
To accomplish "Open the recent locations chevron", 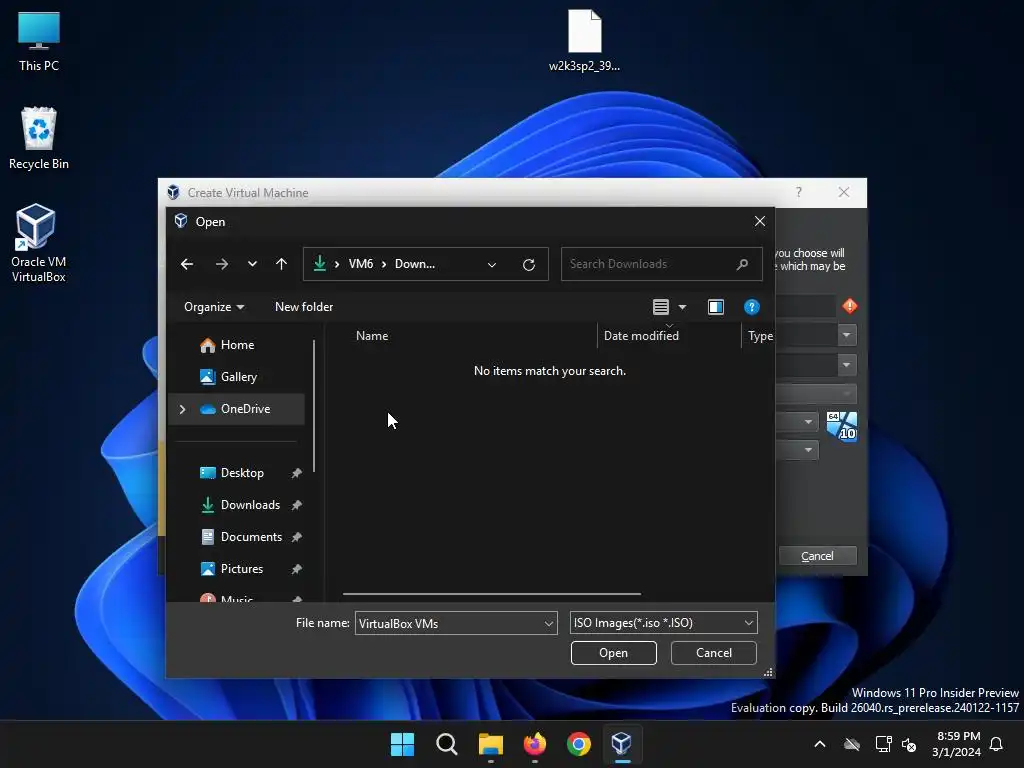I will click(x=252, y=264).
